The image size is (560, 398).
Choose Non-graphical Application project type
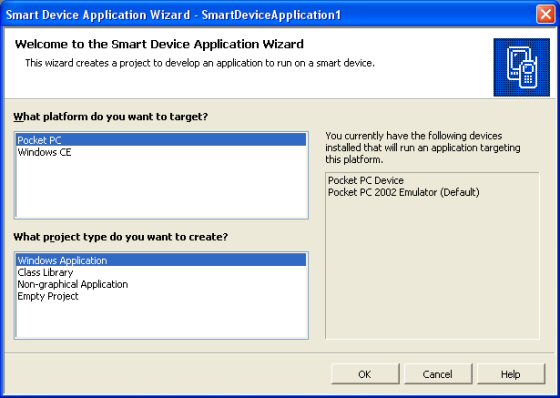(x=161, y=284)
